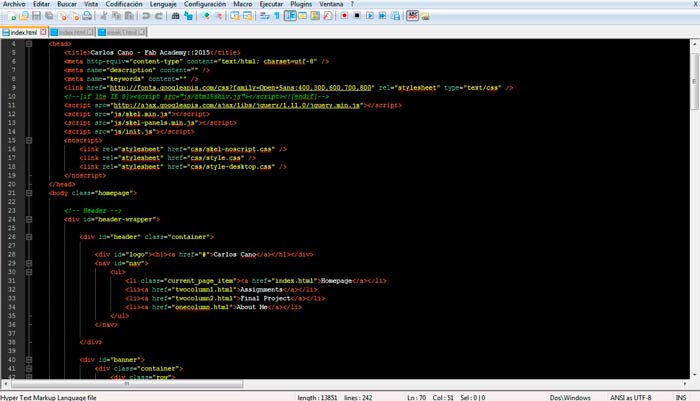Close the active index.html tab
This screenshot has height=401, width=700.
(x=43, y=32)
